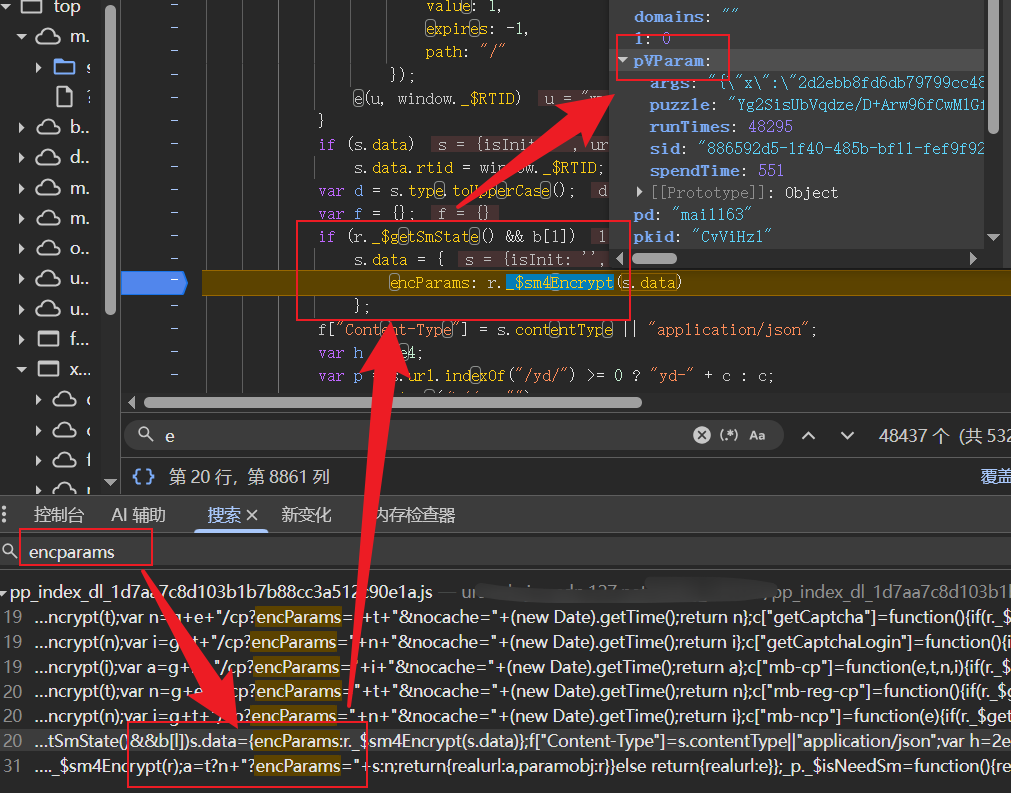The height and width of the screenshot is (793, 1011).
Task: Open the drawer more-options menu
Action: point(5,514)
